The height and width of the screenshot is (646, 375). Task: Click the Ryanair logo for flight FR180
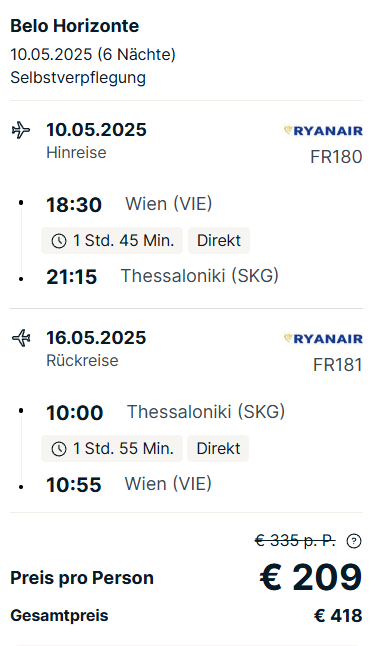click(323, 131)
